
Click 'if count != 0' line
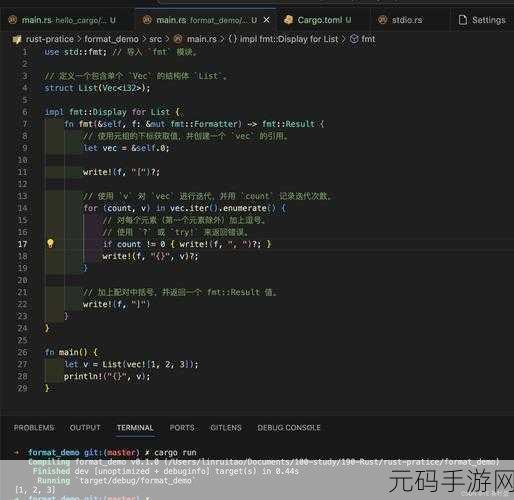[x=187, y=244]
